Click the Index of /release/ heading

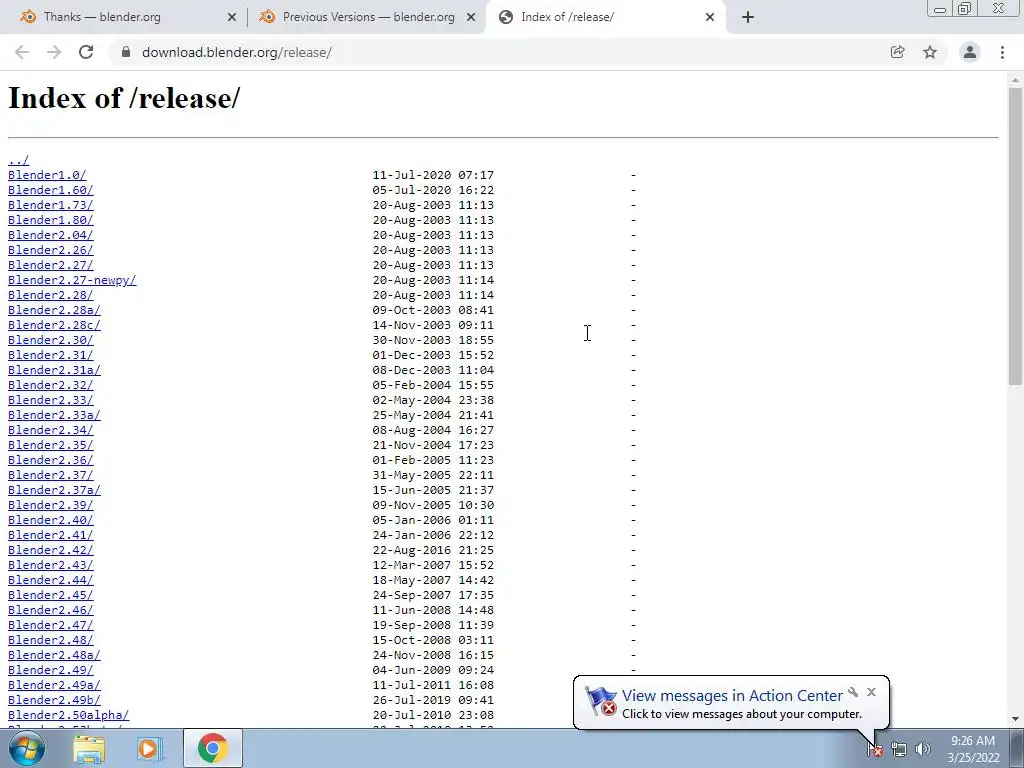(124, 98)
